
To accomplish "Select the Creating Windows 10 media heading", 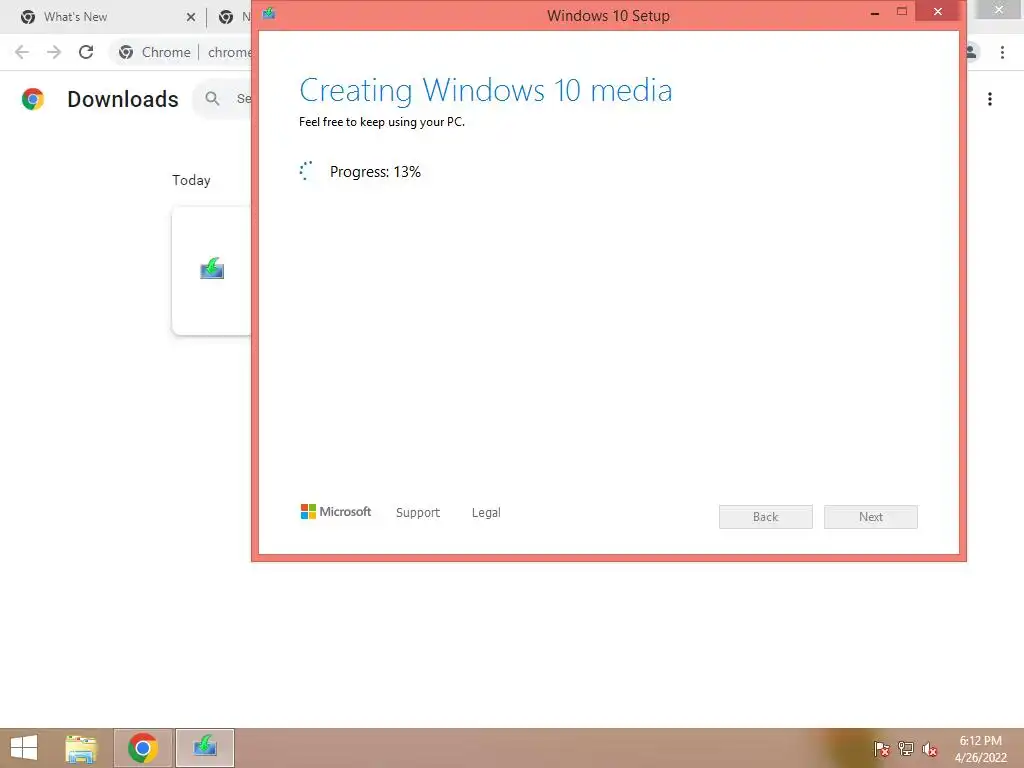I will (x=485, y=91).
